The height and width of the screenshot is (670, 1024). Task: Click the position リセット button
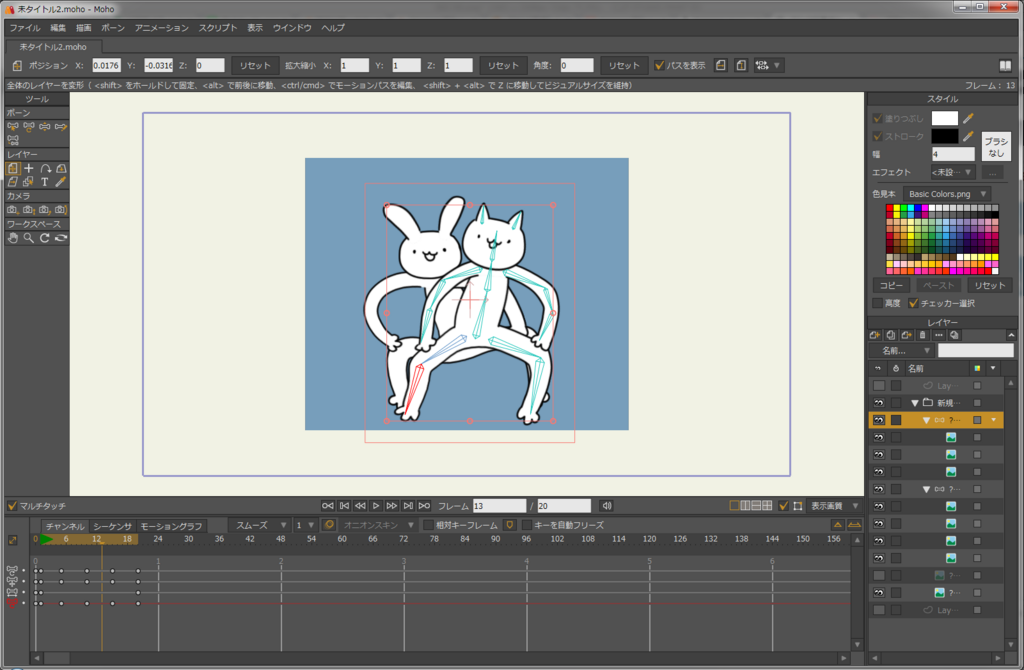click(x=255, y=65)
